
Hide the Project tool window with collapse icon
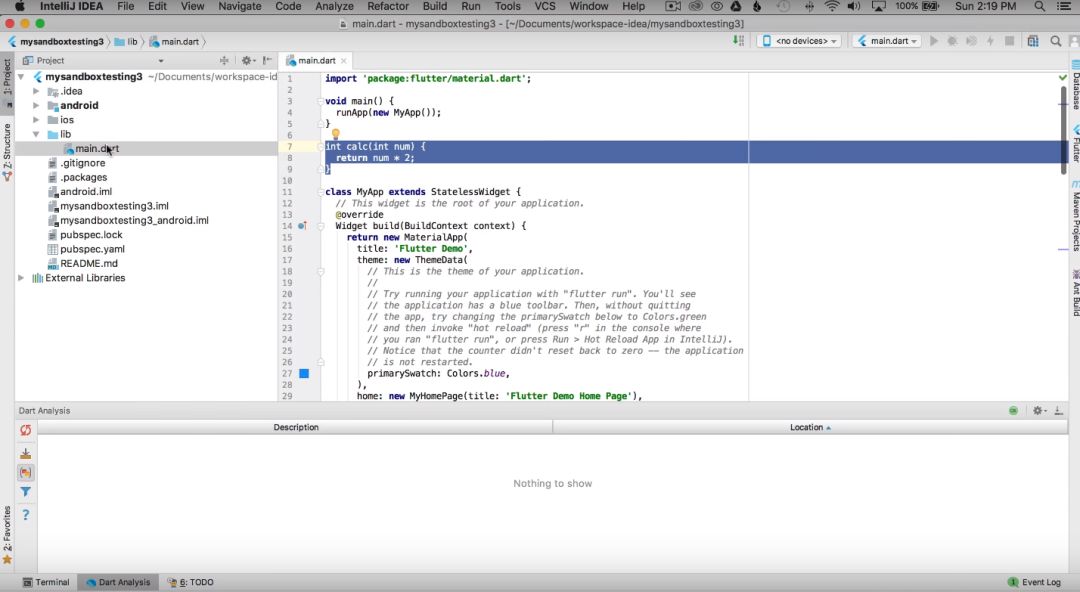(x=267, y=61)
